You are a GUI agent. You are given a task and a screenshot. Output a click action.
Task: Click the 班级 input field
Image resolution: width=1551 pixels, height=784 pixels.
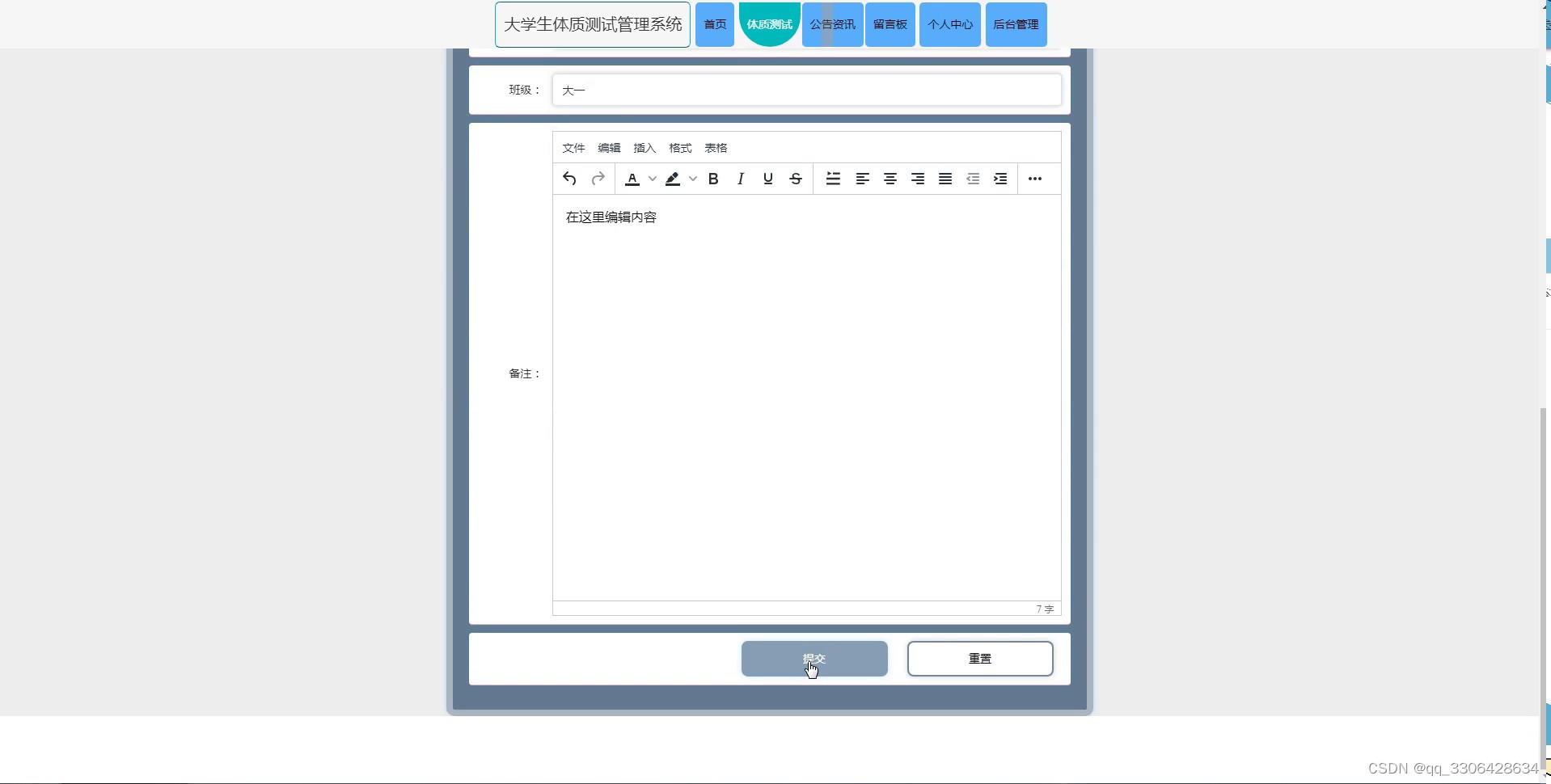pos(807,90)
